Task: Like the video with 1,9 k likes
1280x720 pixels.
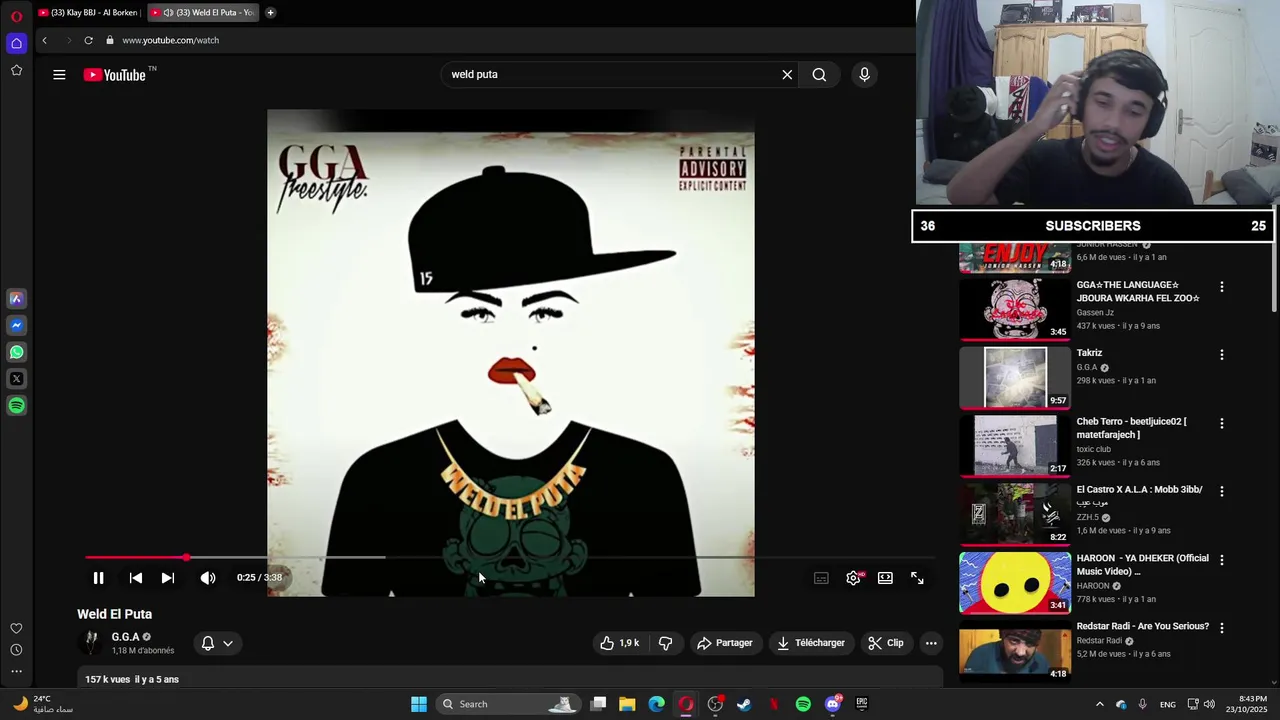Action: point(619,643)
